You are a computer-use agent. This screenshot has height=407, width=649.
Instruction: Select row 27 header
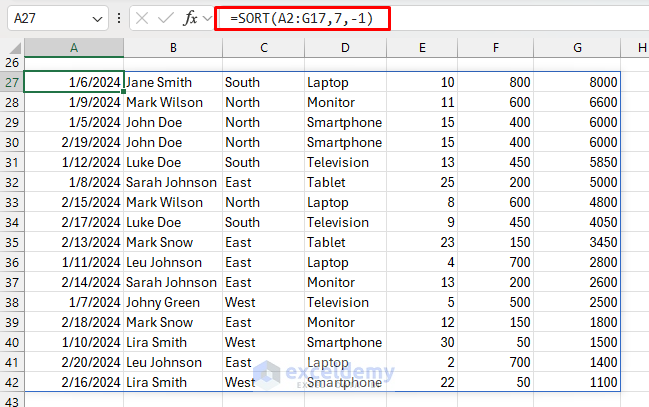(x=11, y=82)
